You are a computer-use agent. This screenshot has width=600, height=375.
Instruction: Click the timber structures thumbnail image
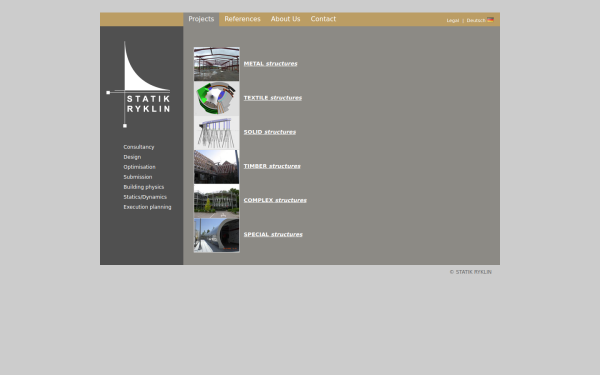point(217,166)
